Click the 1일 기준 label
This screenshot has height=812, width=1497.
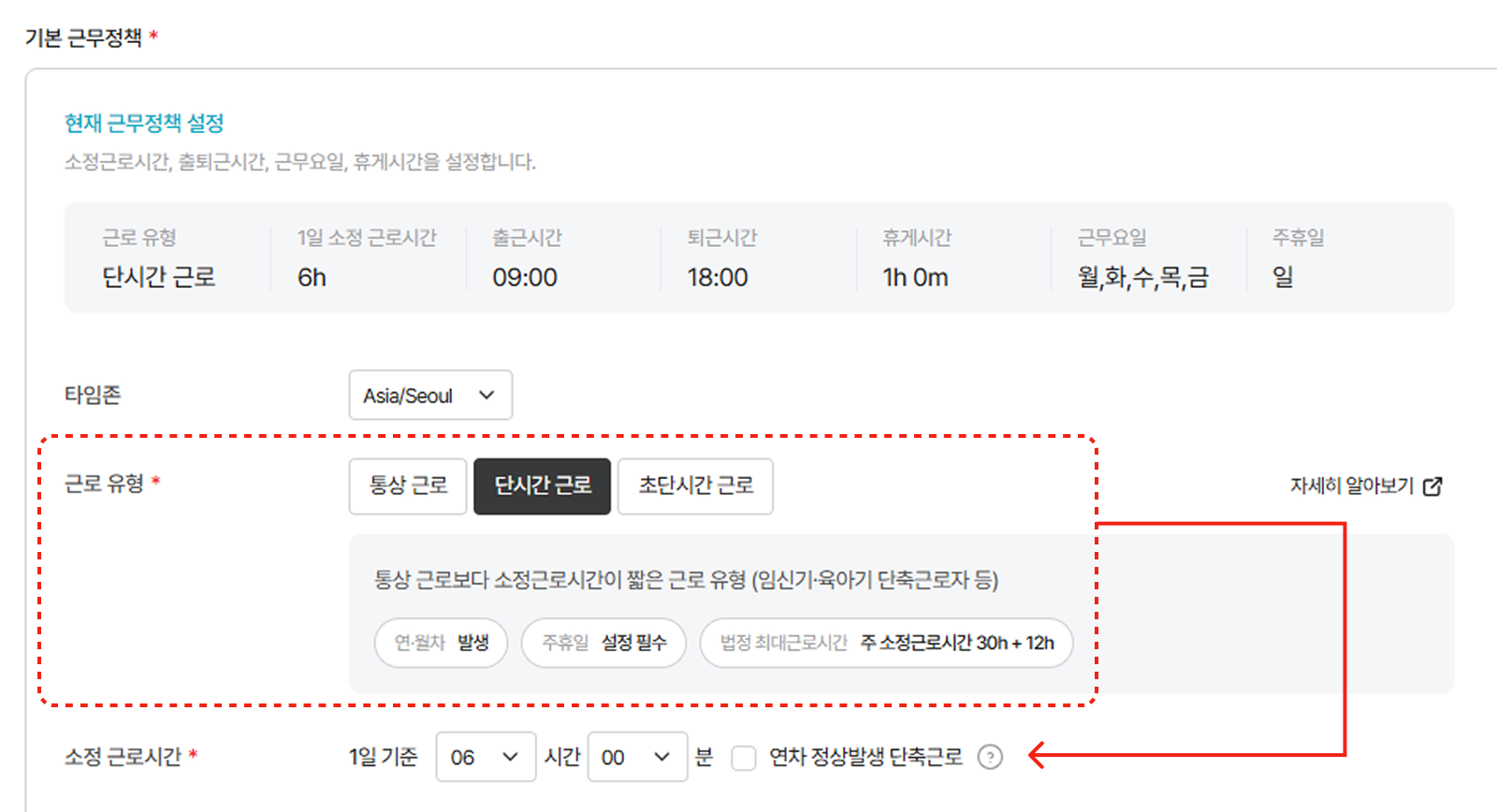pyautogui.click(x=384, y=757)
